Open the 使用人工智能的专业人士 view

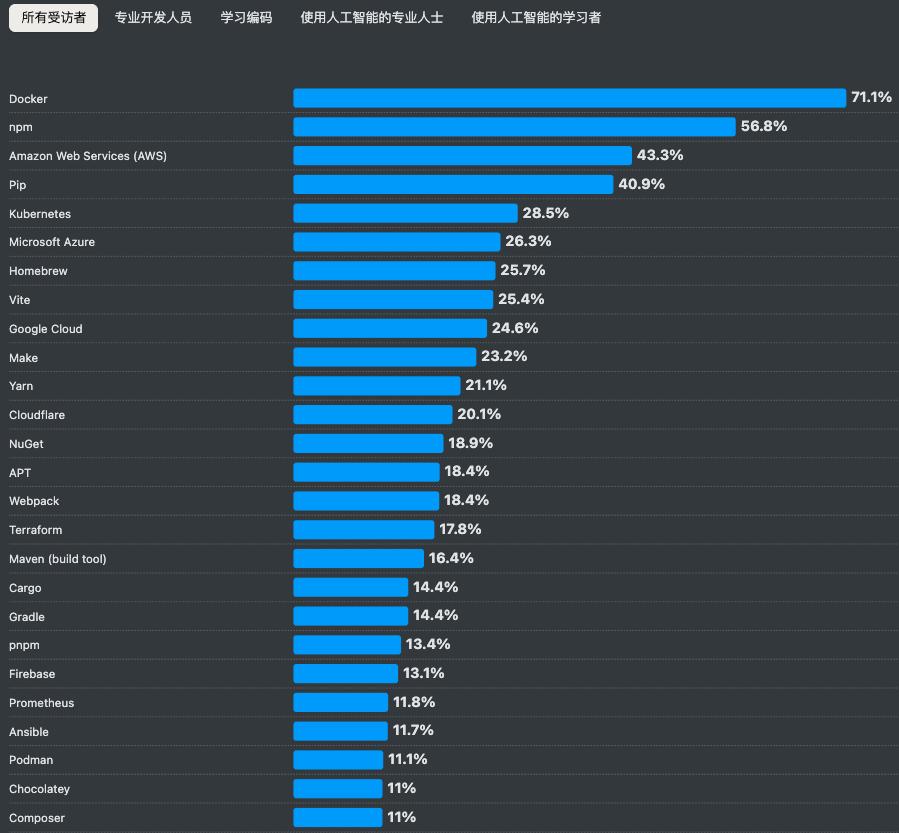371,17
